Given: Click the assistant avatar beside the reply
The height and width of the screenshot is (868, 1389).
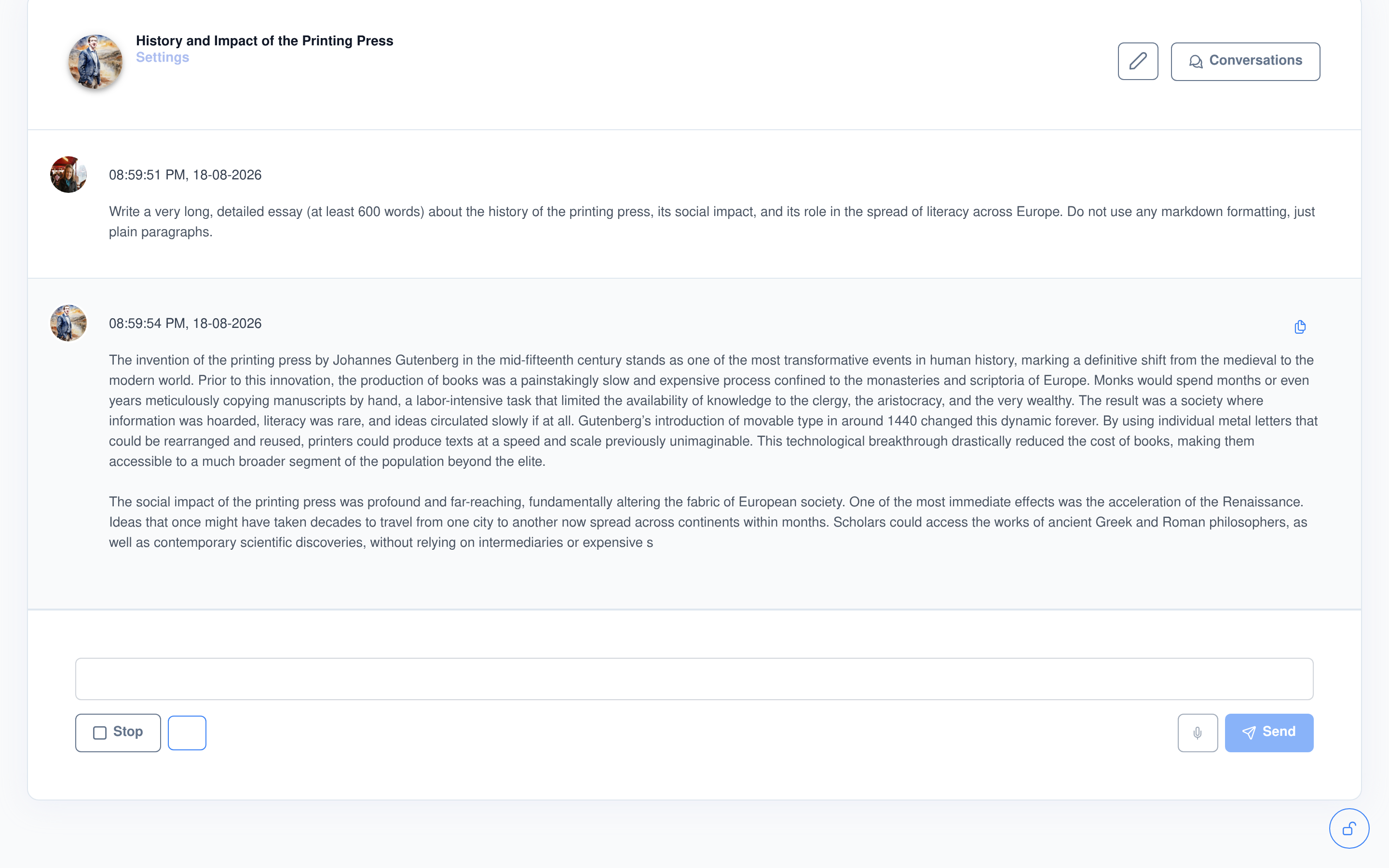Looking at the screenshot, I should point(68,323).
